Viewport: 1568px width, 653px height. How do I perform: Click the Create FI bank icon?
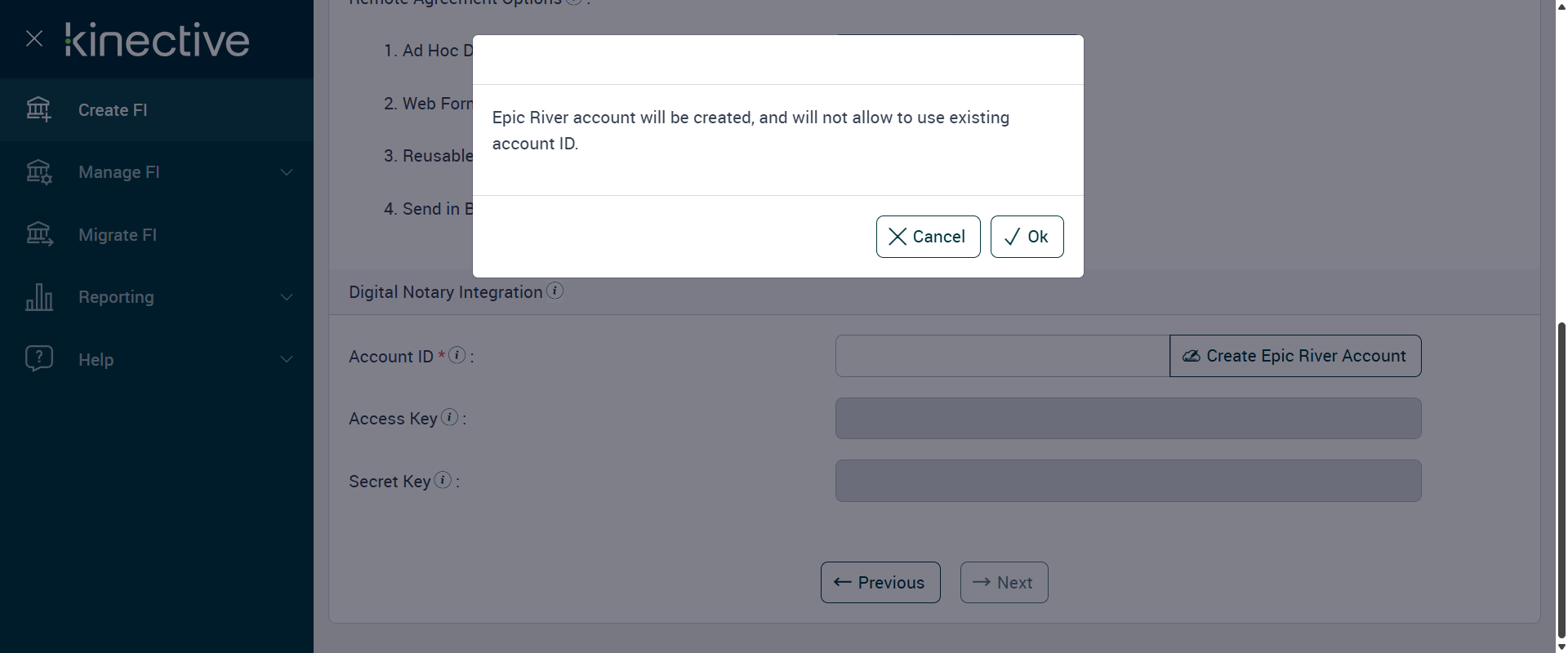click(38, 109)
